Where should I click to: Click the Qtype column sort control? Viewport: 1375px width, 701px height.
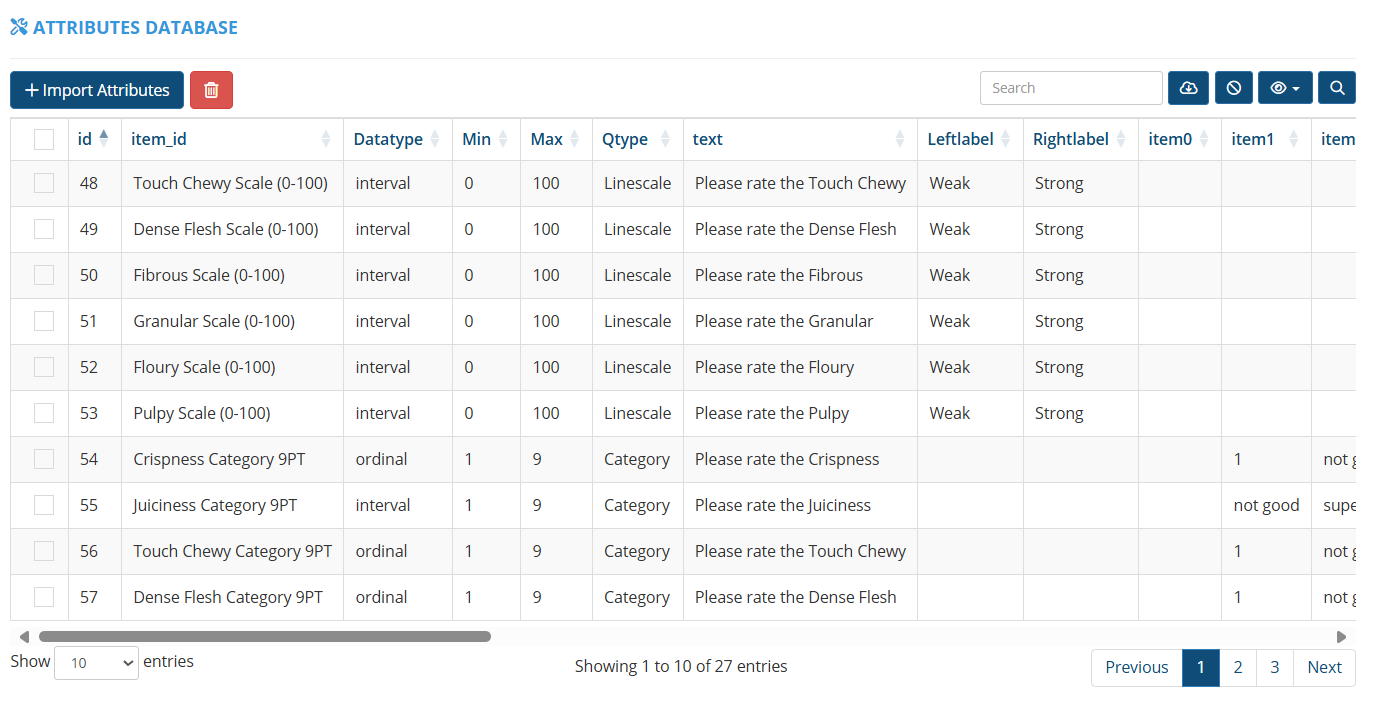click(665, 139)
